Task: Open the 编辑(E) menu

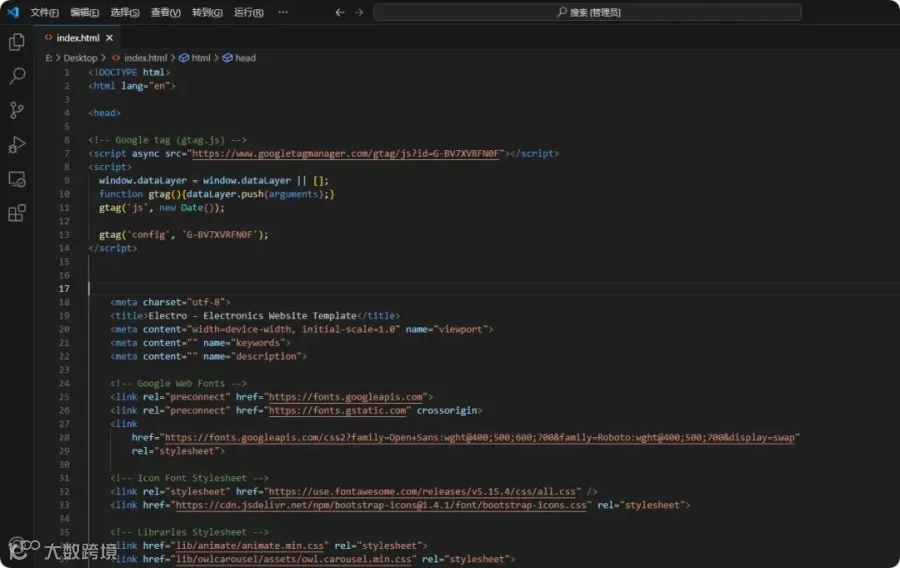Action: (x=84, y=12)
